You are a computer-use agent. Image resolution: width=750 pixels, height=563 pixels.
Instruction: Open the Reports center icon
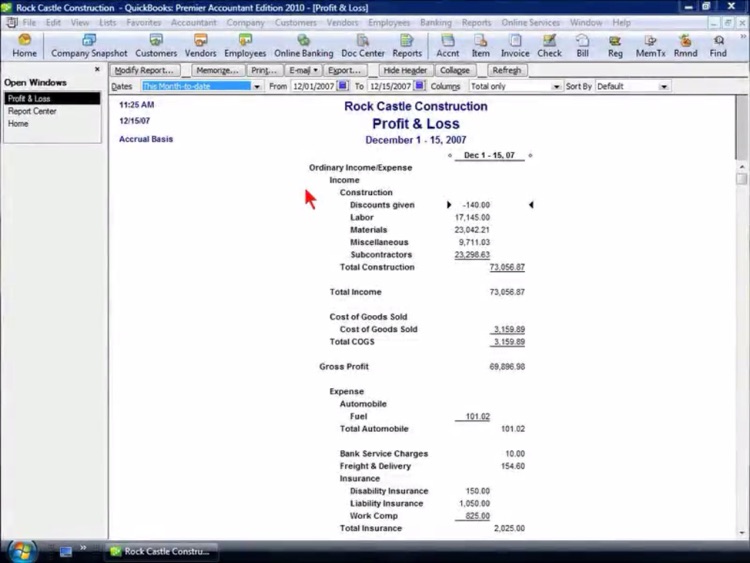pyautogui.click(x=407, y=46)
